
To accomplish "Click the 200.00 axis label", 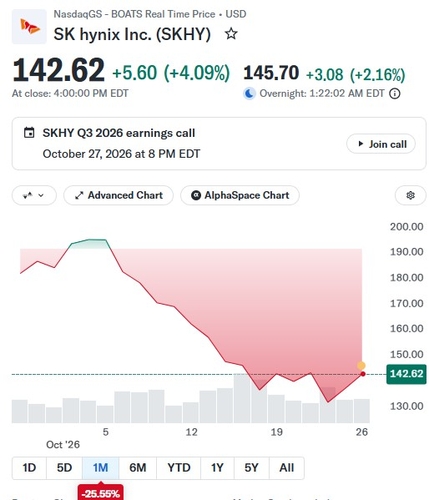I will (x=407, y=227).
